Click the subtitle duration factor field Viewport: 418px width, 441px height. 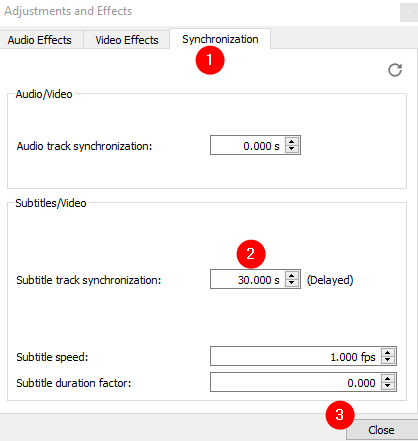tap(296, 382)
